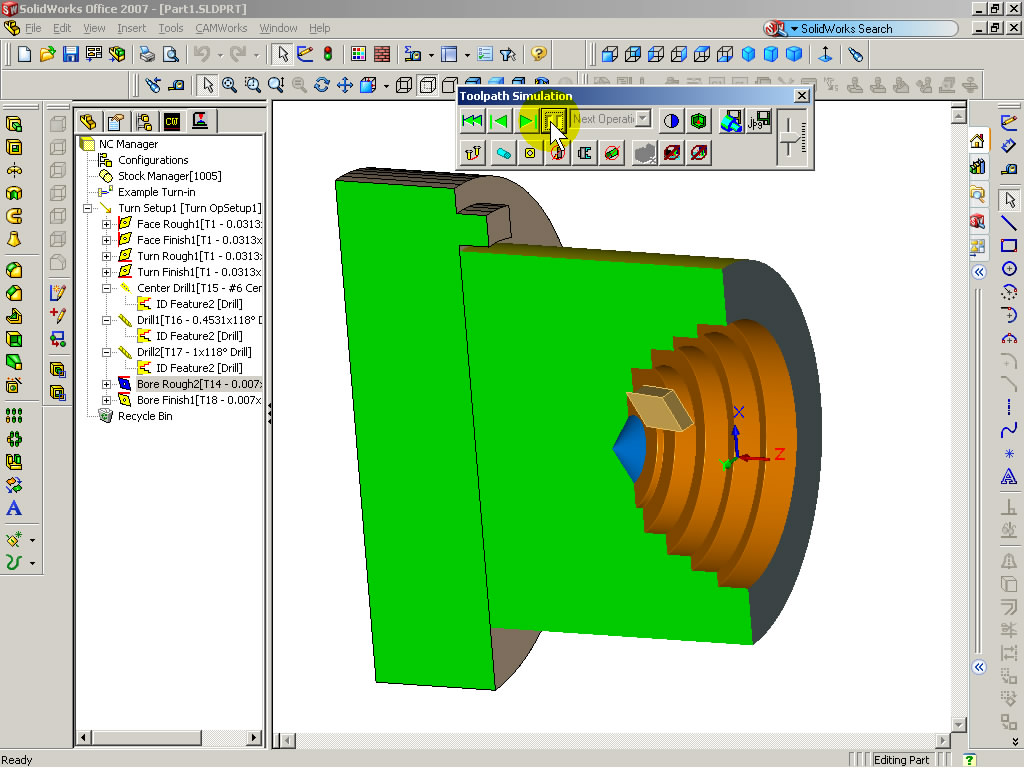Image resolution: width=1024 pixels, height=768 pixels.
Task: Select the Recycle Bin tree item
Action: coord(145,416)
